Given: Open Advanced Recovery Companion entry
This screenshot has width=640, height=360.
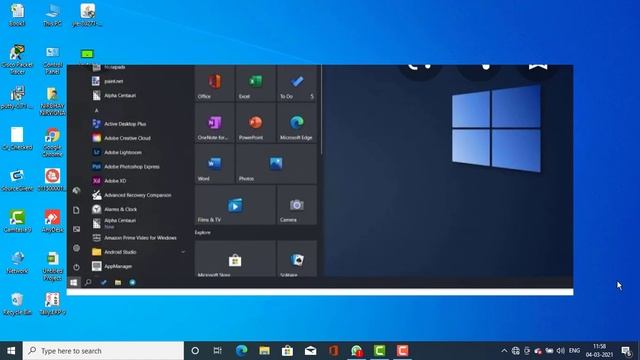Looking at the screenshot, I should [x=139, y=195].
